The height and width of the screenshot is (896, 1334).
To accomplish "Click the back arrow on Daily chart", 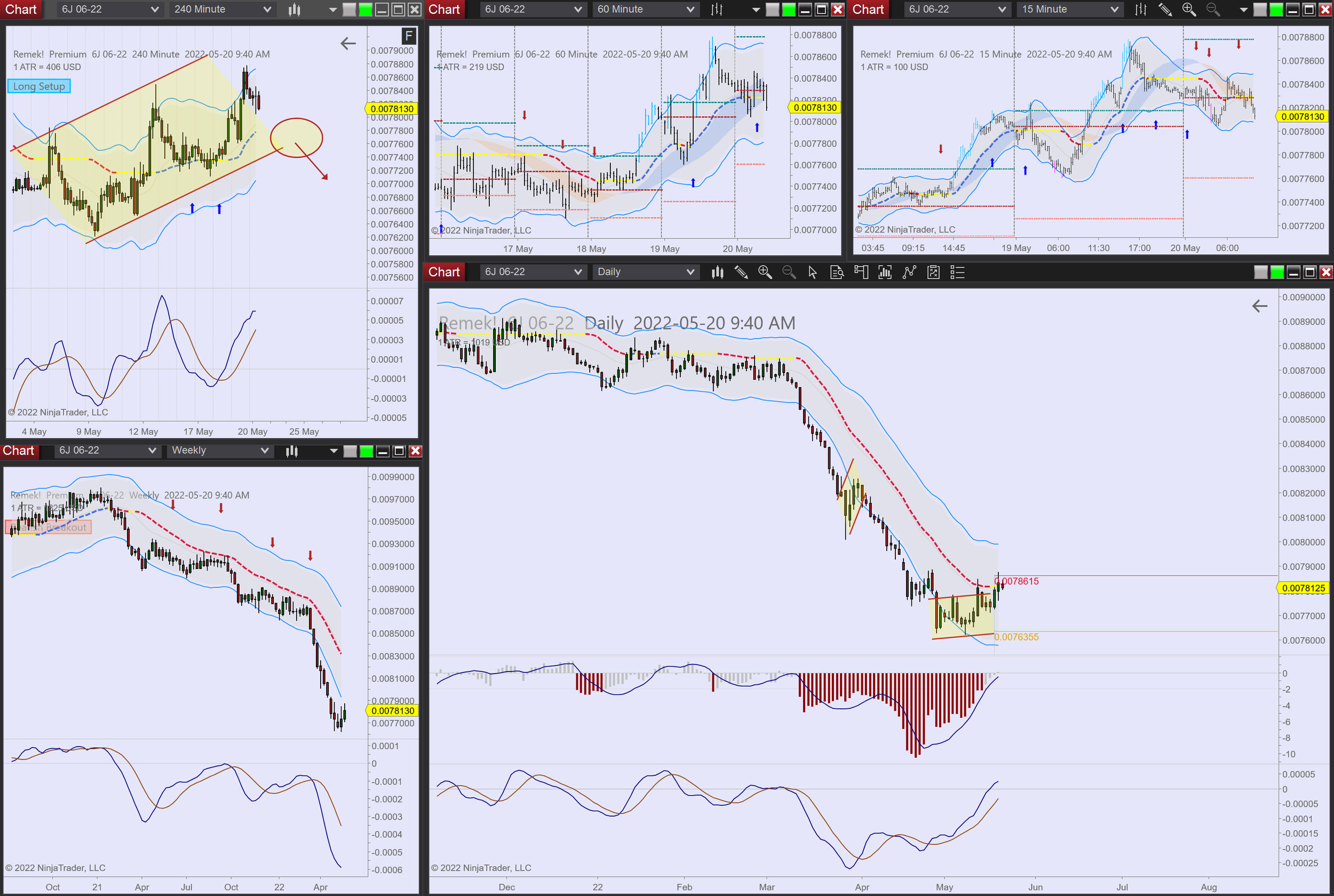I will click(1259, 306).
